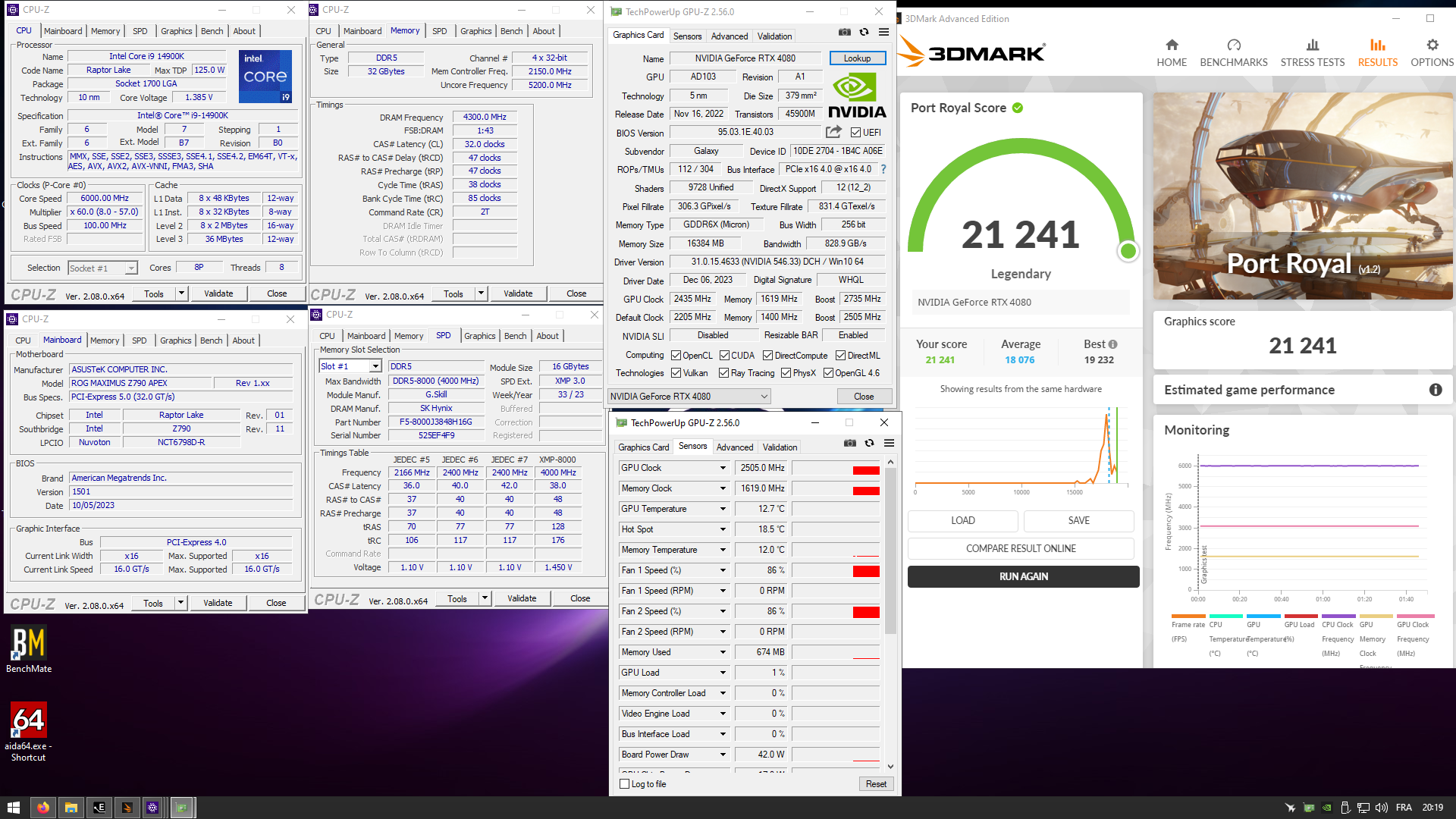Click the Port Royal benchmark thumbnail image
This screenshot has height=819, width=1456.
(x=1303, y=196)
